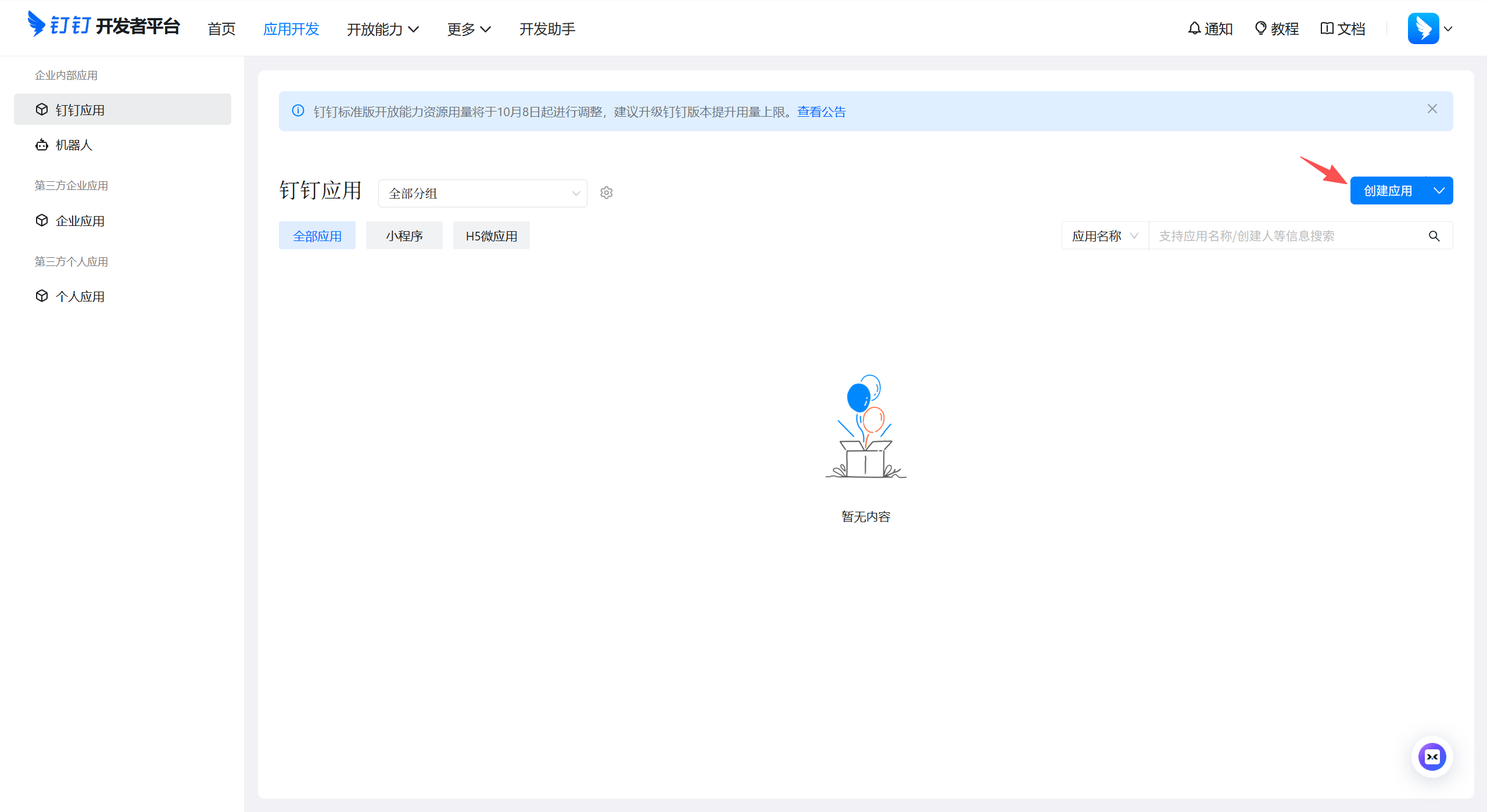
Task: Expand the 开放能力 dropdown menu
Action: (x=382, y=29)
